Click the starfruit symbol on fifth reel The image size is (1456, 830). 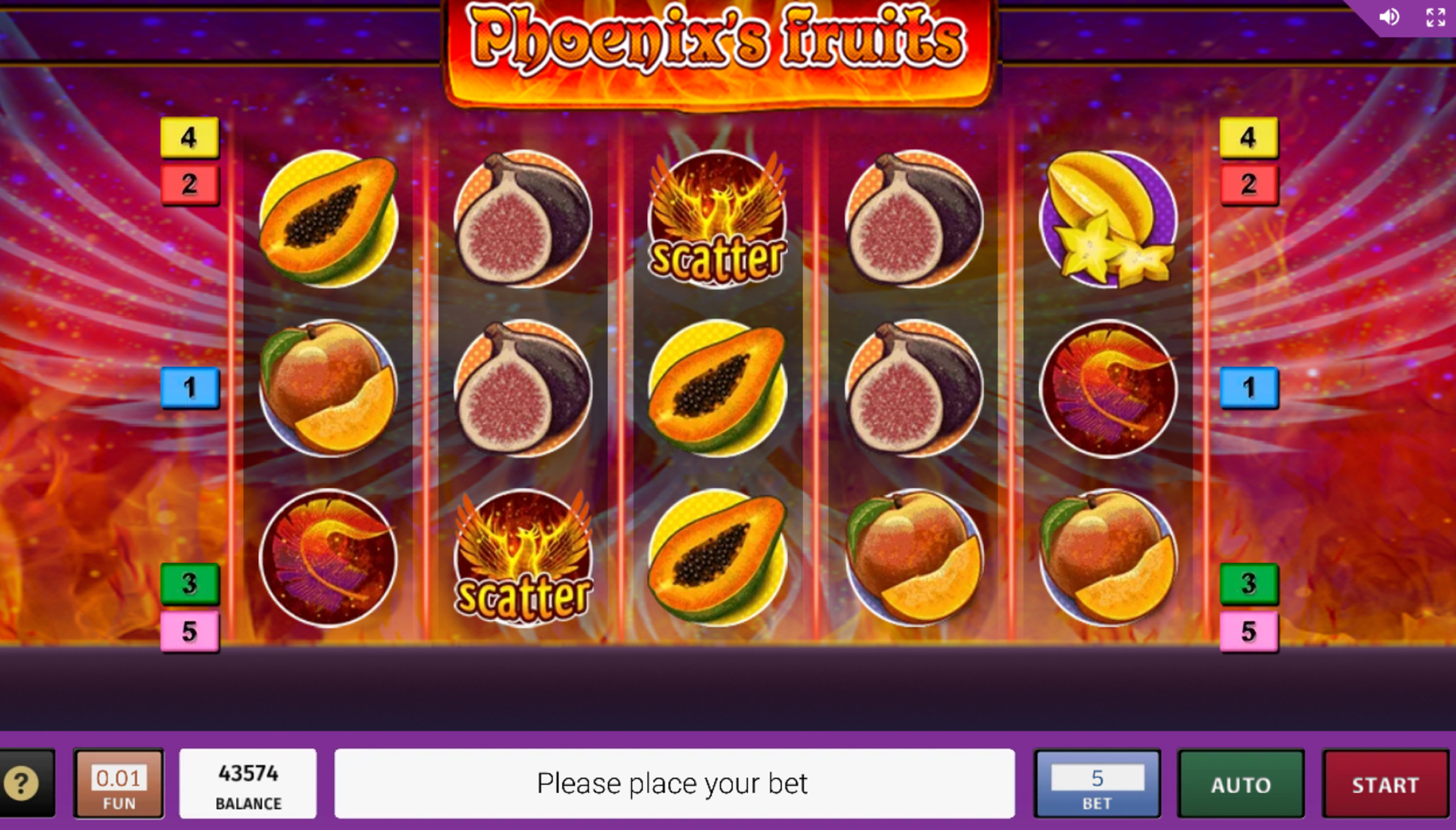coord(1108,218)
